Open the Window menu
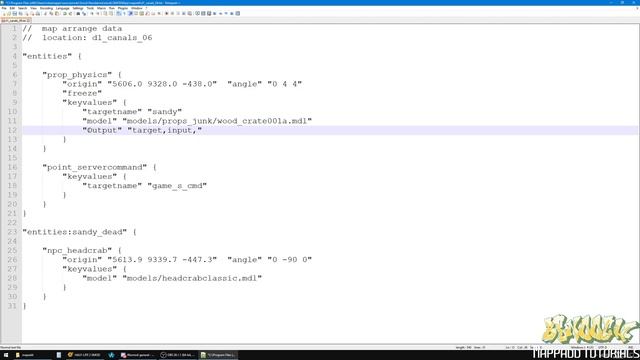This screenshot has width=640, height=360. click(137, 8)
